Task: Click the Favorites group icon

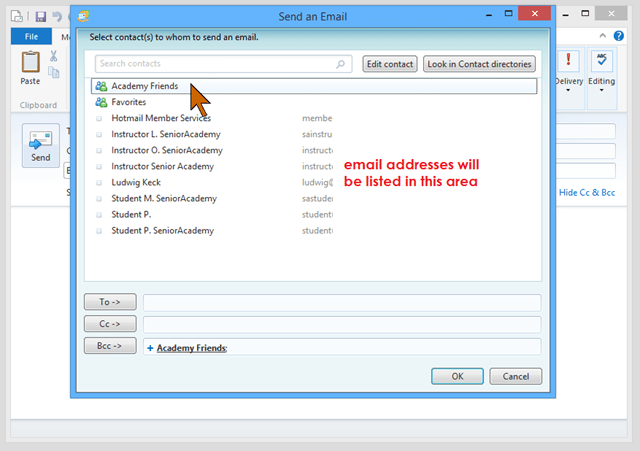Action: coord(101,102)
